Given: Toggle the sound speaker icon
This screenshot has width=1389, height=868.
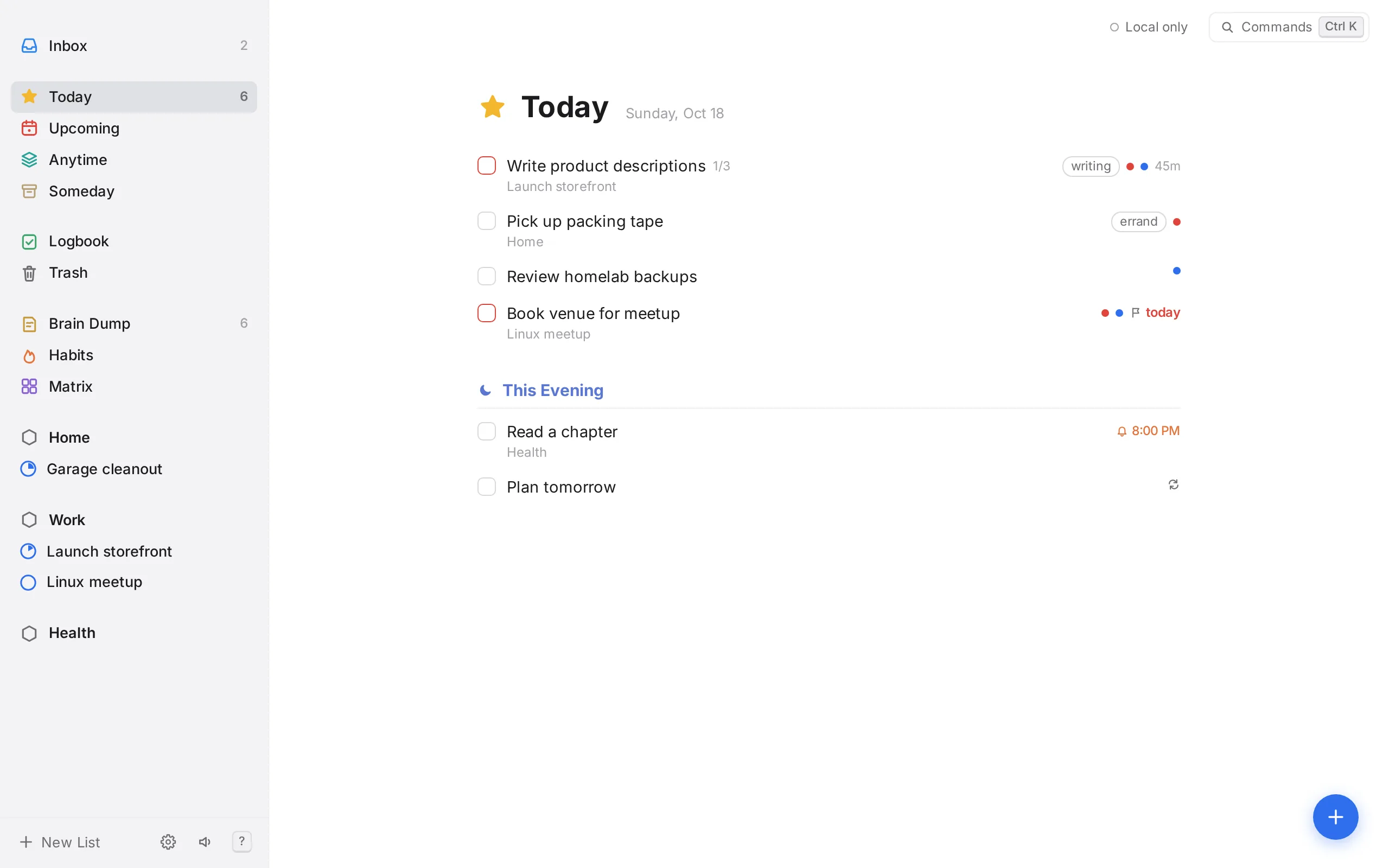Looking at the screenshot, I should coord(205,841).
